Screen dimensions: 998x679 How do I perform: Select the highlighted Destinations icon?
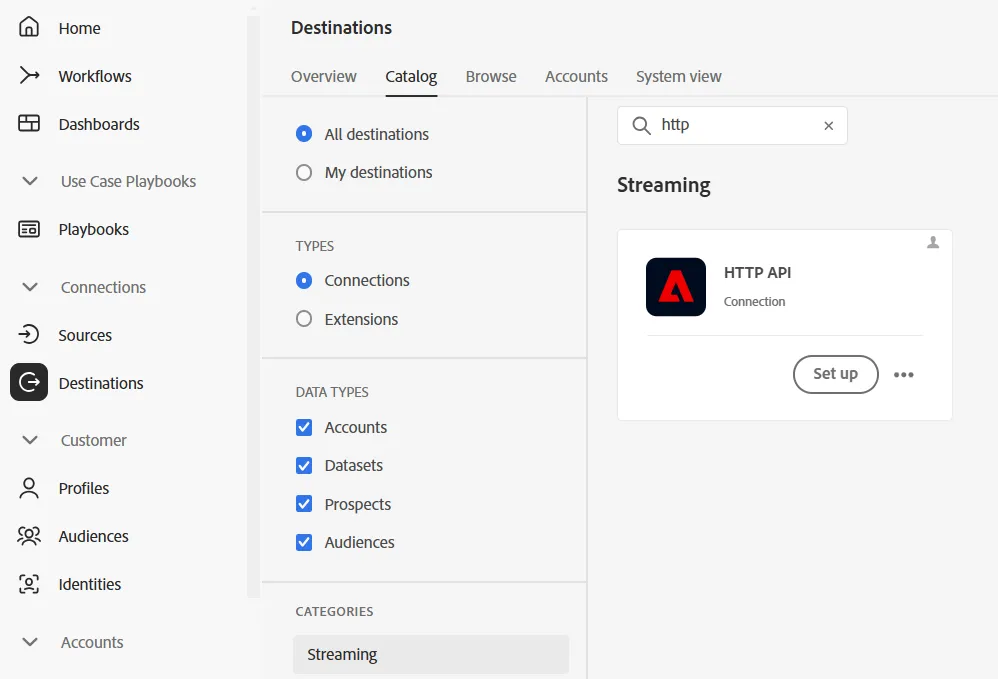(29, 382)
